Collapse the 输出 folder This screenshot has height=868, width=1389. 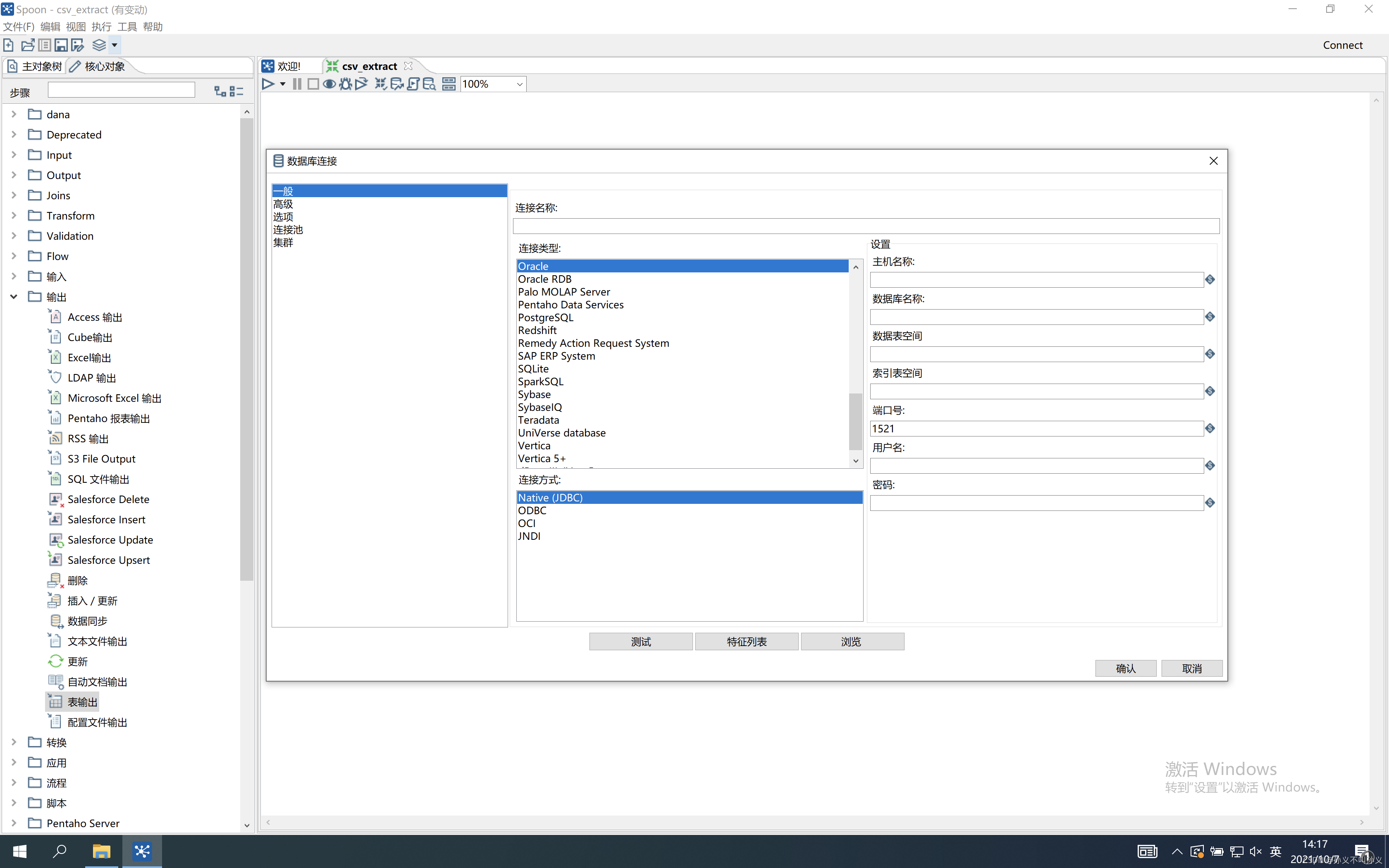pyautogui.click(x=14, y=297)
